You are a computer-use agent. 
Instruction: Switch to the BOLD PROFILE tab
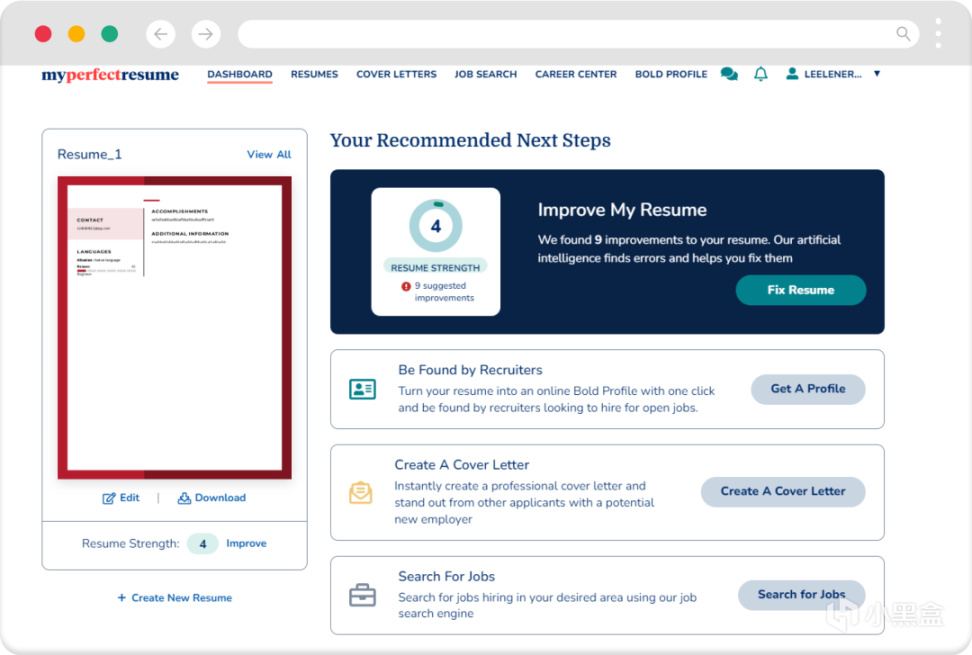tap(671, 74)
